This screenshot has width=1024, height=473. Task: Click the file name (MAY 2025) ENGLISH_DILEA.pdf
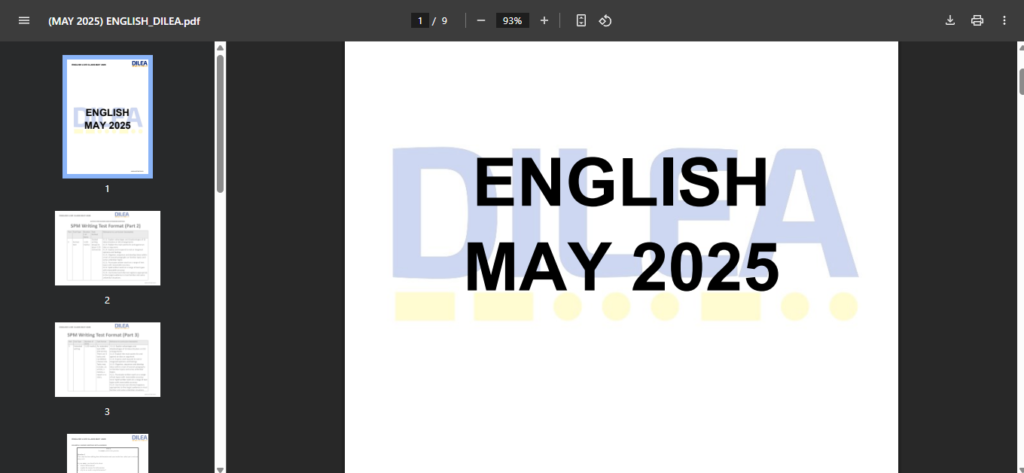tap(124, 21)
